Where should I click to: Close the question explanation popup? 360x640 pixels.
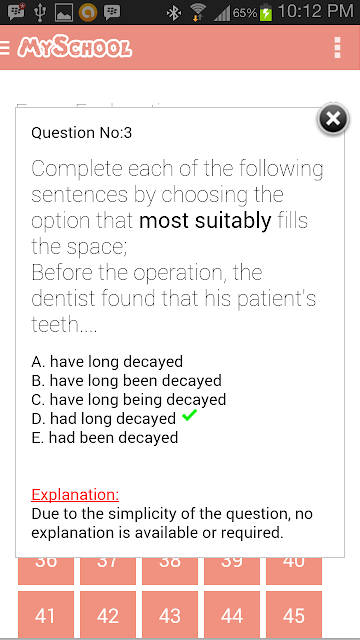pyautogui.click(x=333, y=119)
